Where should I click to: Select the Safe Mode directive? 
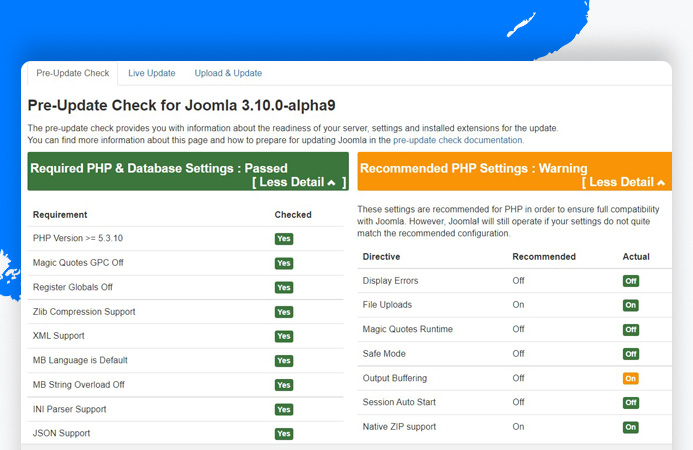(384, 354)
